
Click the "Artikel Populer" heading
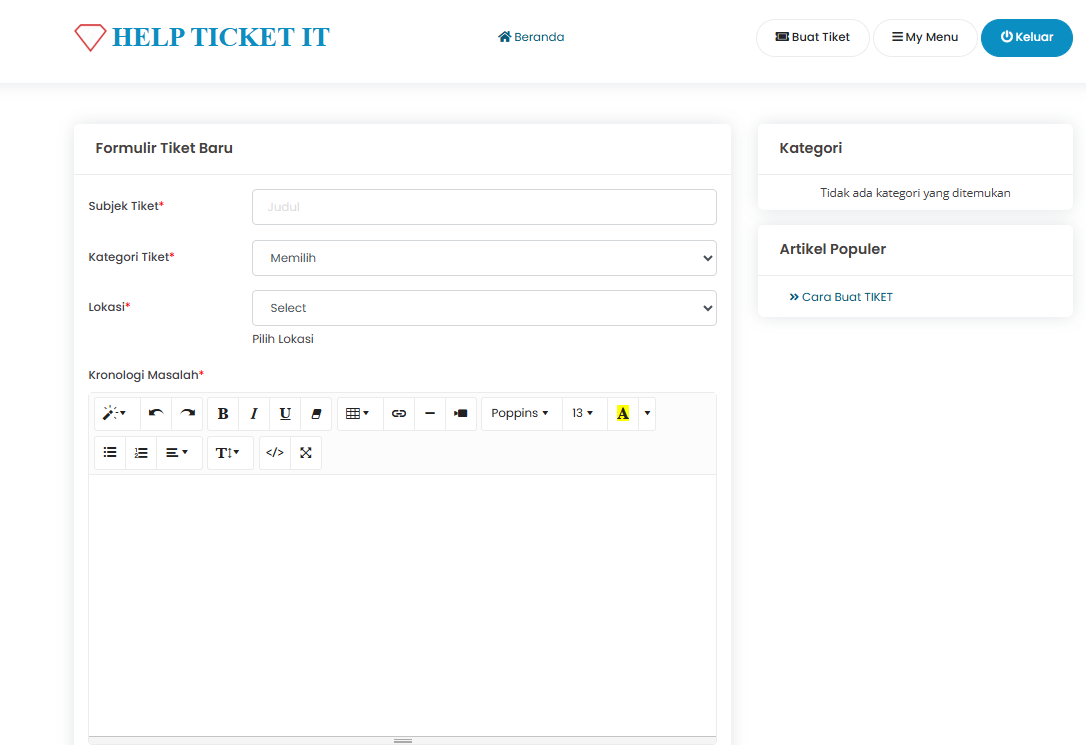833,249
